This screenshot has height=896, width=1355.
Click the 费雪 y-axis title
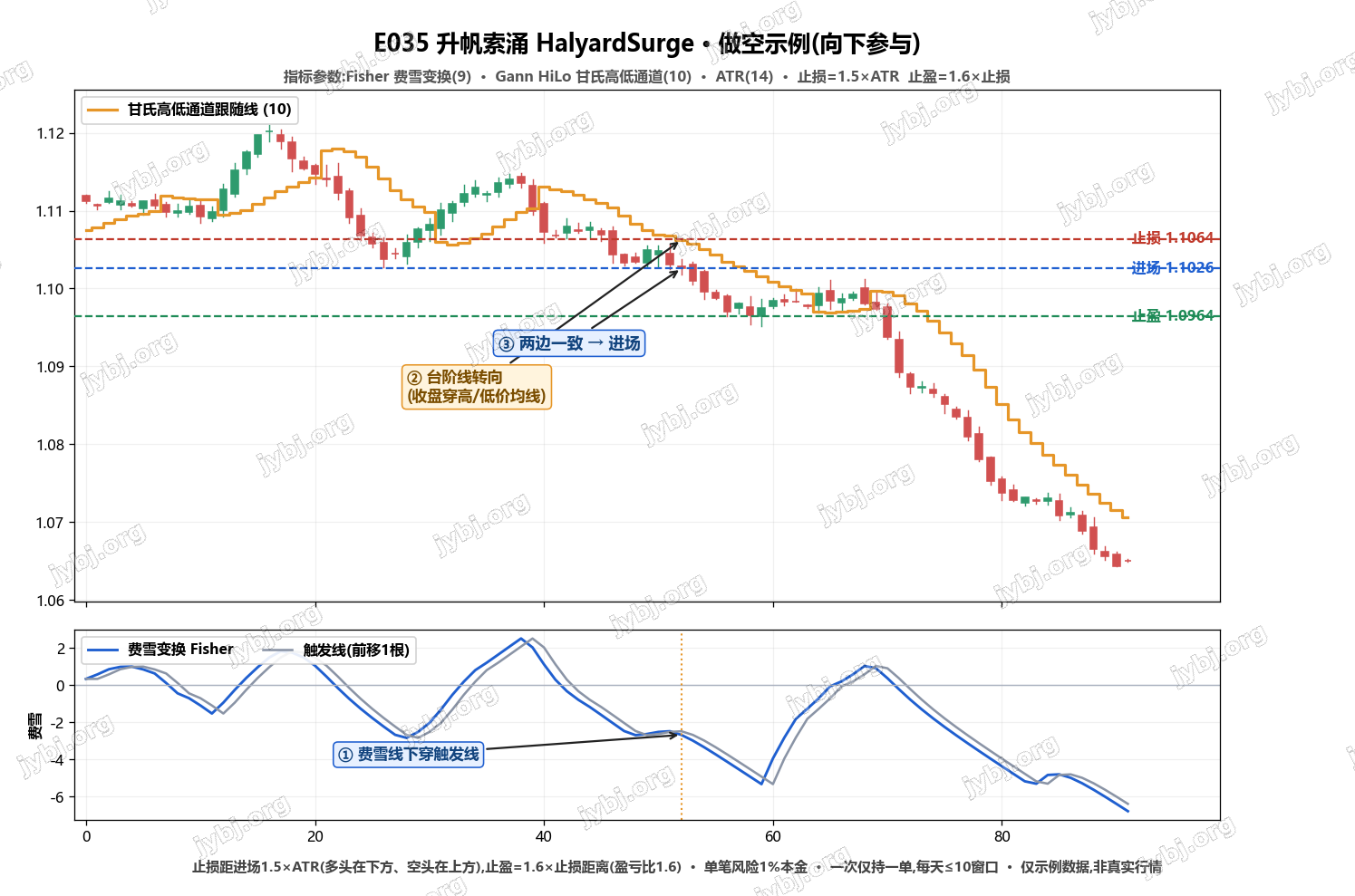click(34, 727)
